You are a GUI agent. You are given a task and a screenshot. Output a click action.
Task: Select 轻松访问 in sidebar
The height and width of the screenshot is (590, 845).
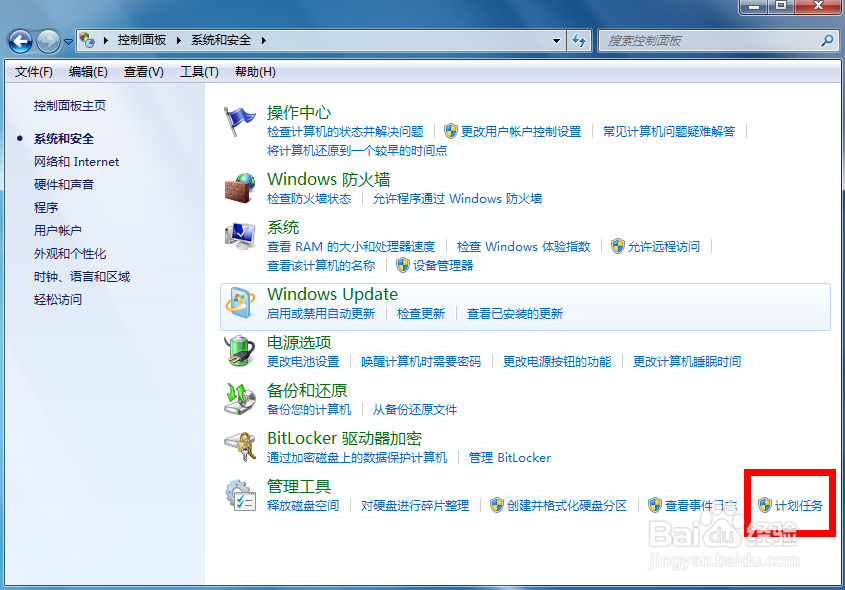point(58,300)
